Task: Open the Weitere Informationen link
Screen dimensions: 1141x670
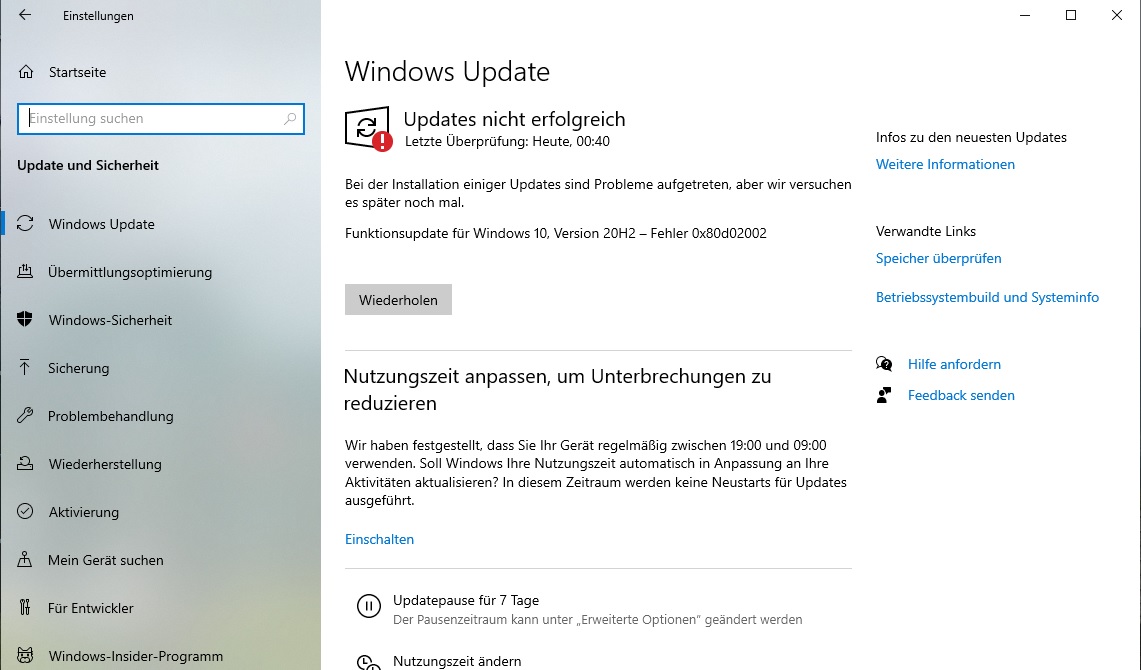Action: tap(945, 164)
